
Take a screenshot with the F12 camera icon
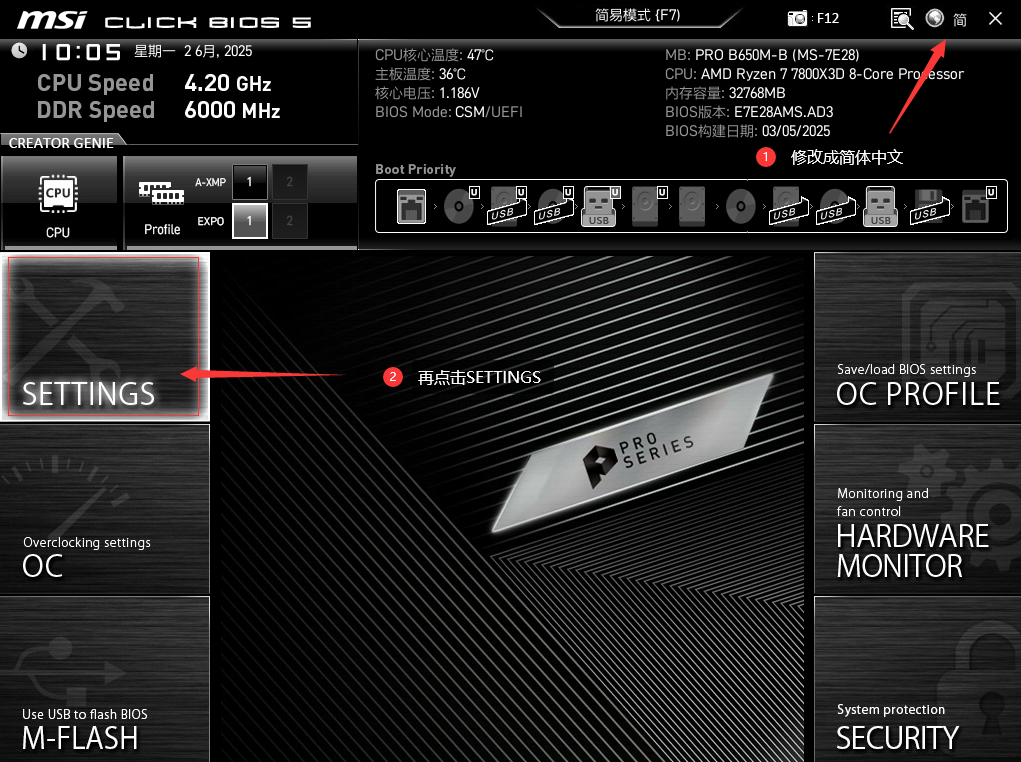click(x=798, y=18)
